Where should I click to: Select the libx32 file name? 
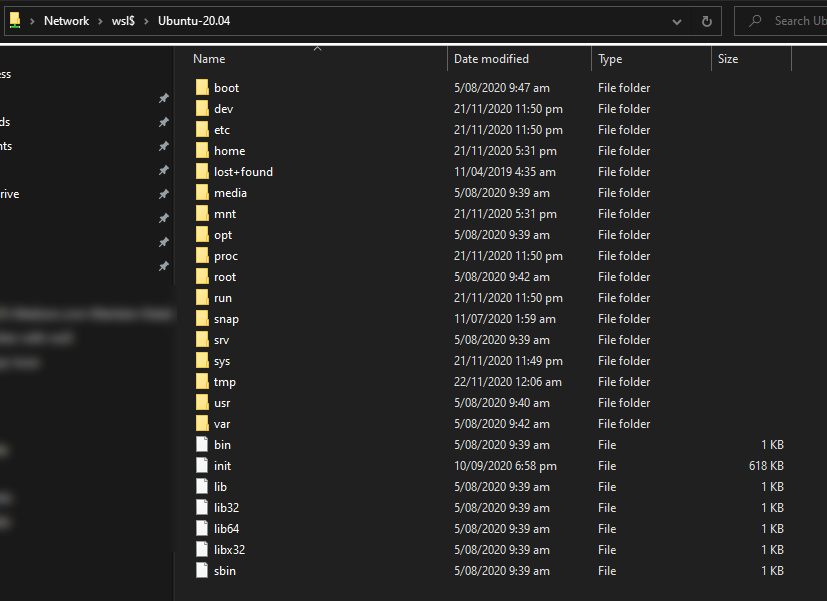pyautogui.click(x=229, y=550)
